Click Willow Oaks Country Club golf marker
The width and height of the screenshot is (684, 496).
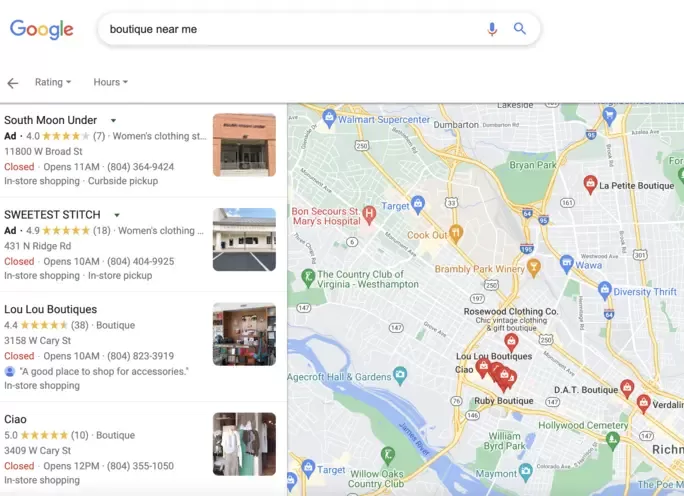pyautogui.click(x=387, y=456)
